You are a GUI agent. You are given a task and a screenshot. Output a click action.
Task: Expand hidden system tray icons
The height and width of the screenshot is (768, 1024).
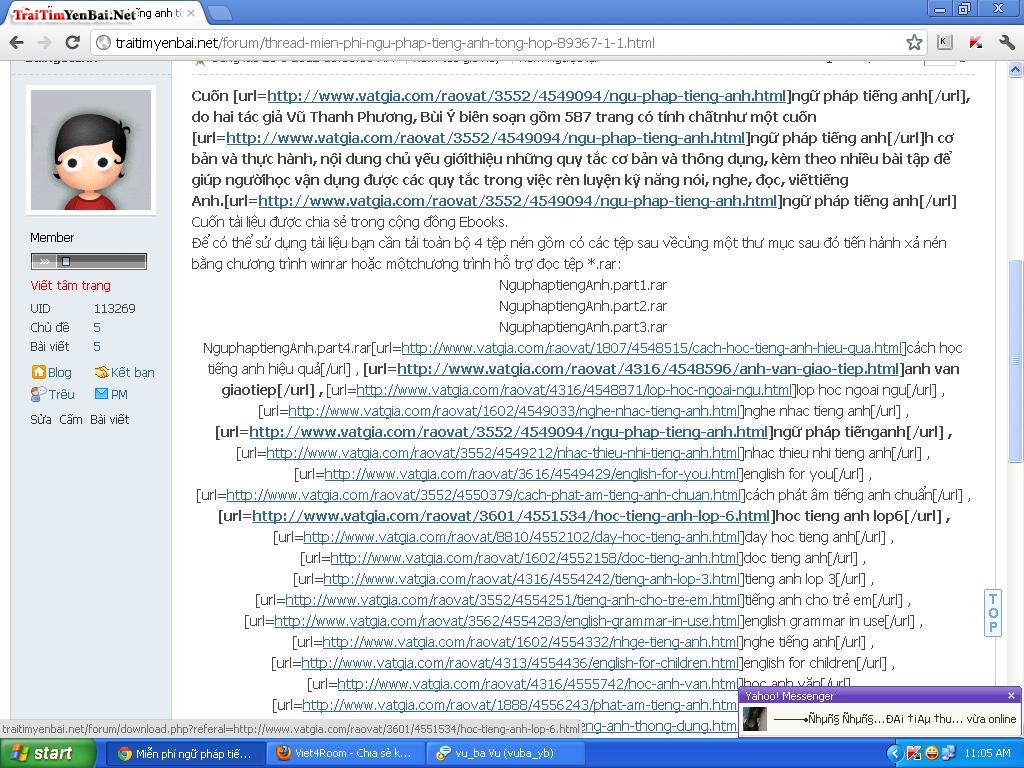click(894, 754)
